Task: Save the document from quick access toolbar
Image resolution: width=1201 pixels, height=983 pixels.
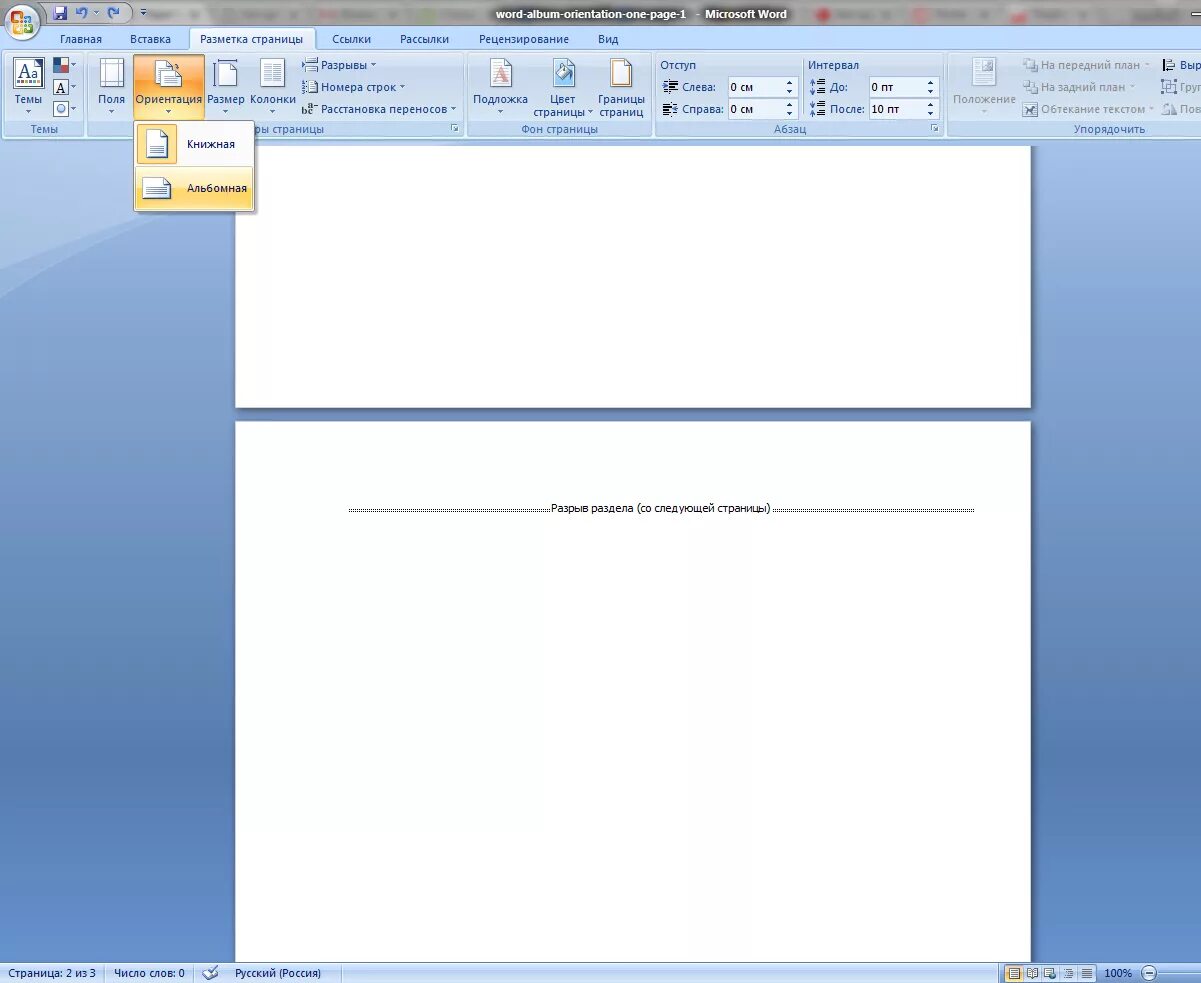Action: point(61,14)
